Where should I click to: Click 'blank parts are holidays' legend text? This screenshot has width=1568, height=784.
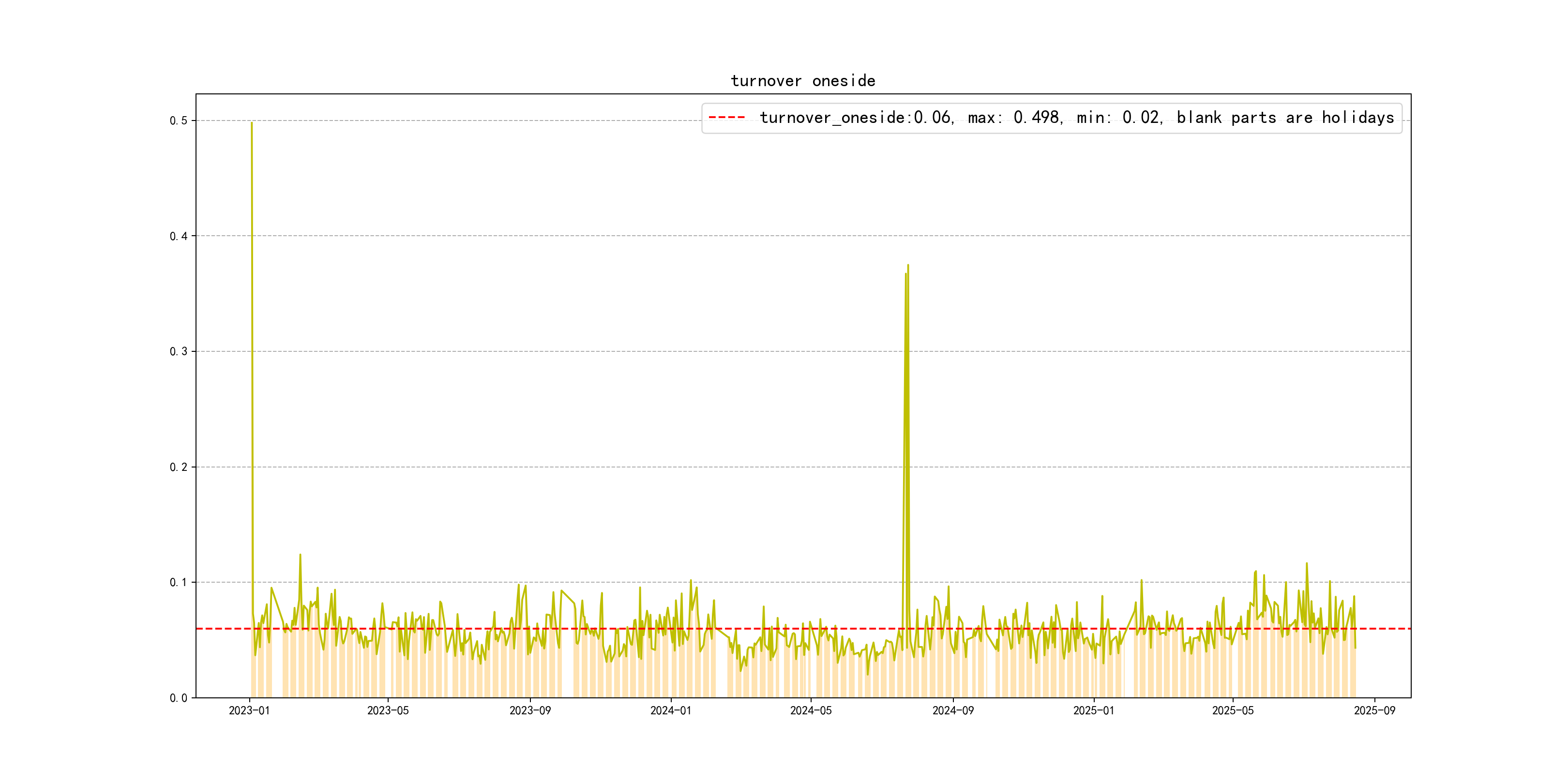[x=1284, y=118]
